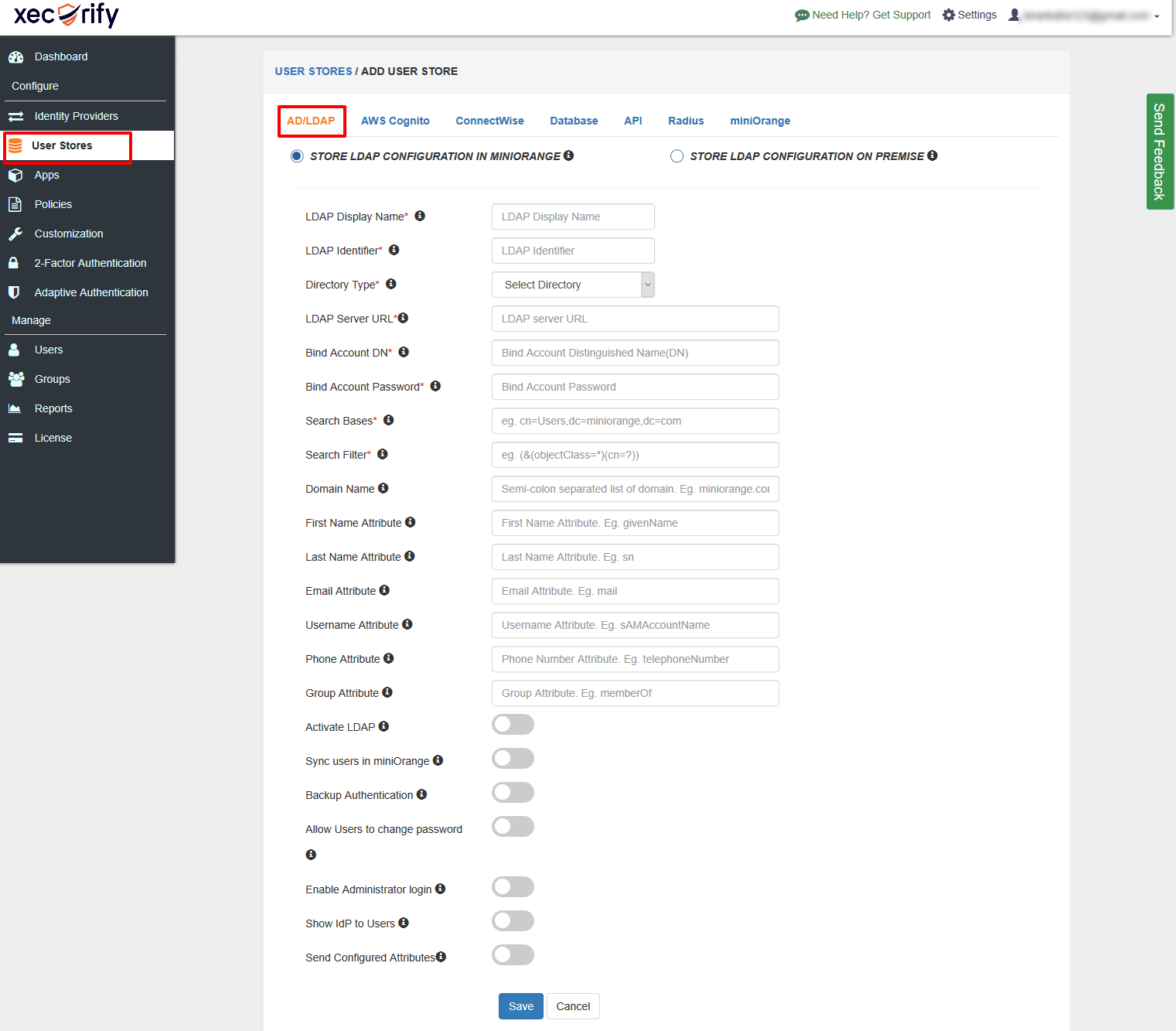
Task: Click the Identity Providers arrows icon
Action: [15, 116]
